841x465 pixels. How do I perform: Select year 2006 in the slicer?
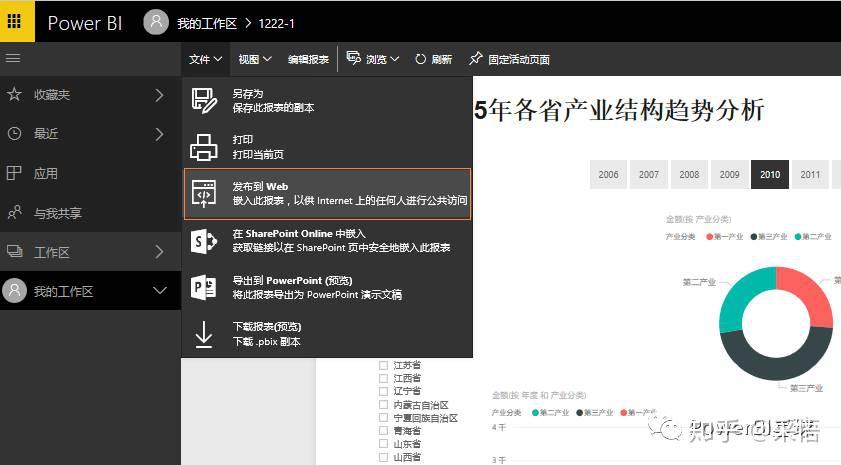click(x=608, y=174)
